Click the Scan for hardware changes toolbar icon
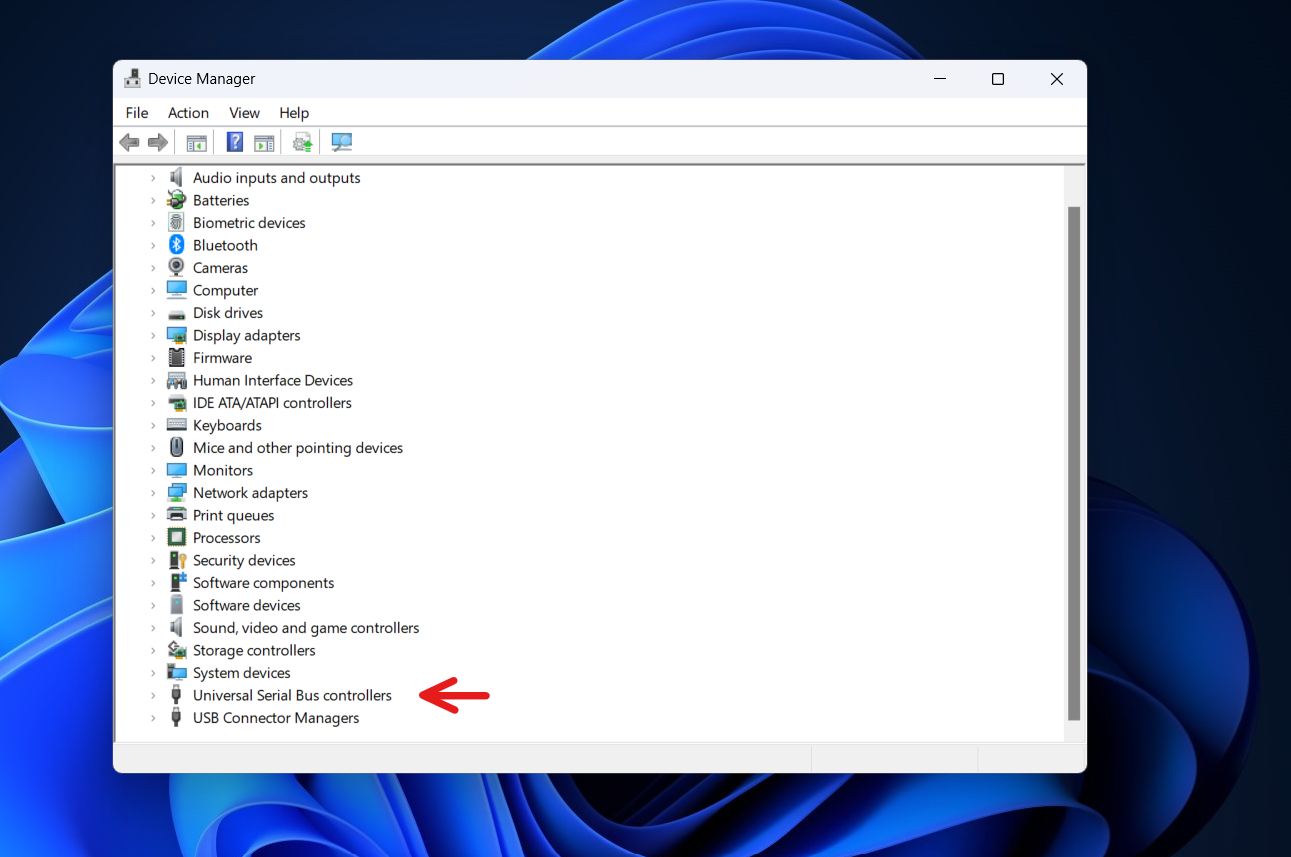 coord(342,141)
